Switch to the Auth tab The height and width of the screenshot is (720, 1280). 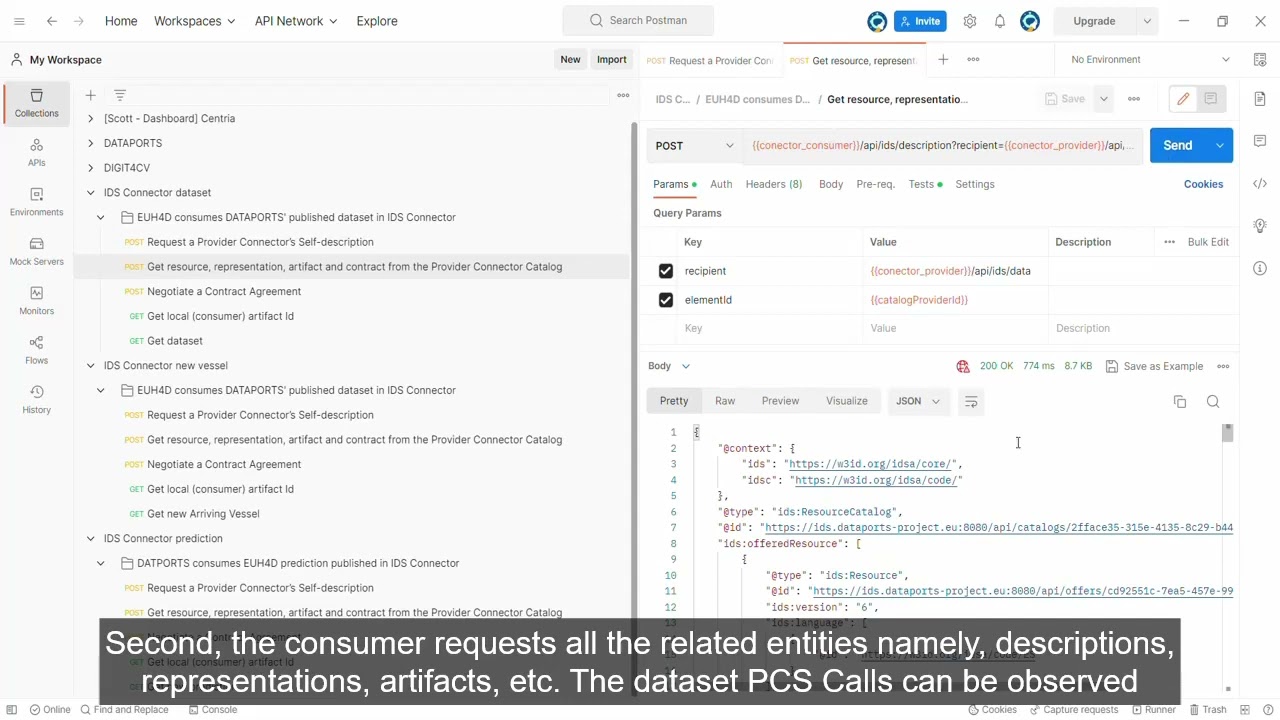coord(721,184)
